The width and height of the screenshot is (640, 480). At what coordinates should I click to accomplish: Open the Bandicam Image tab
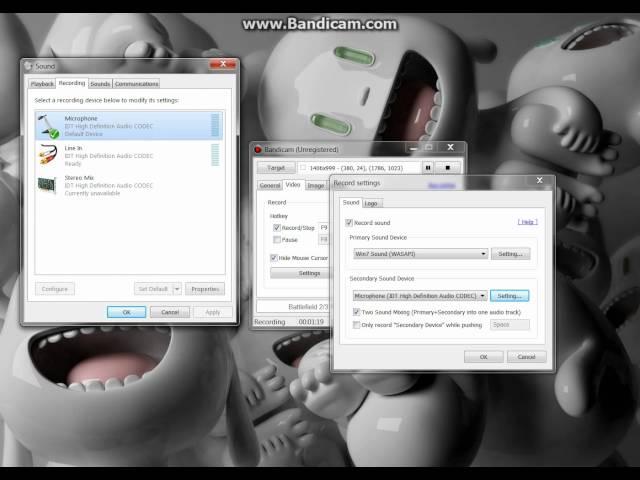316,185
